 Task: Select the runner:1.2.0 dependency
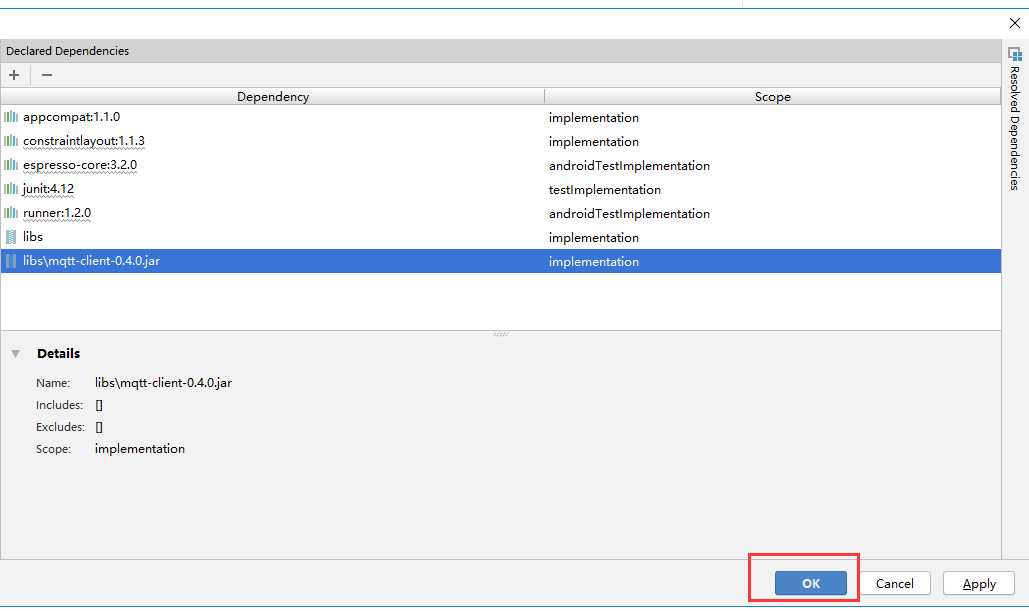tap(57, 213)
